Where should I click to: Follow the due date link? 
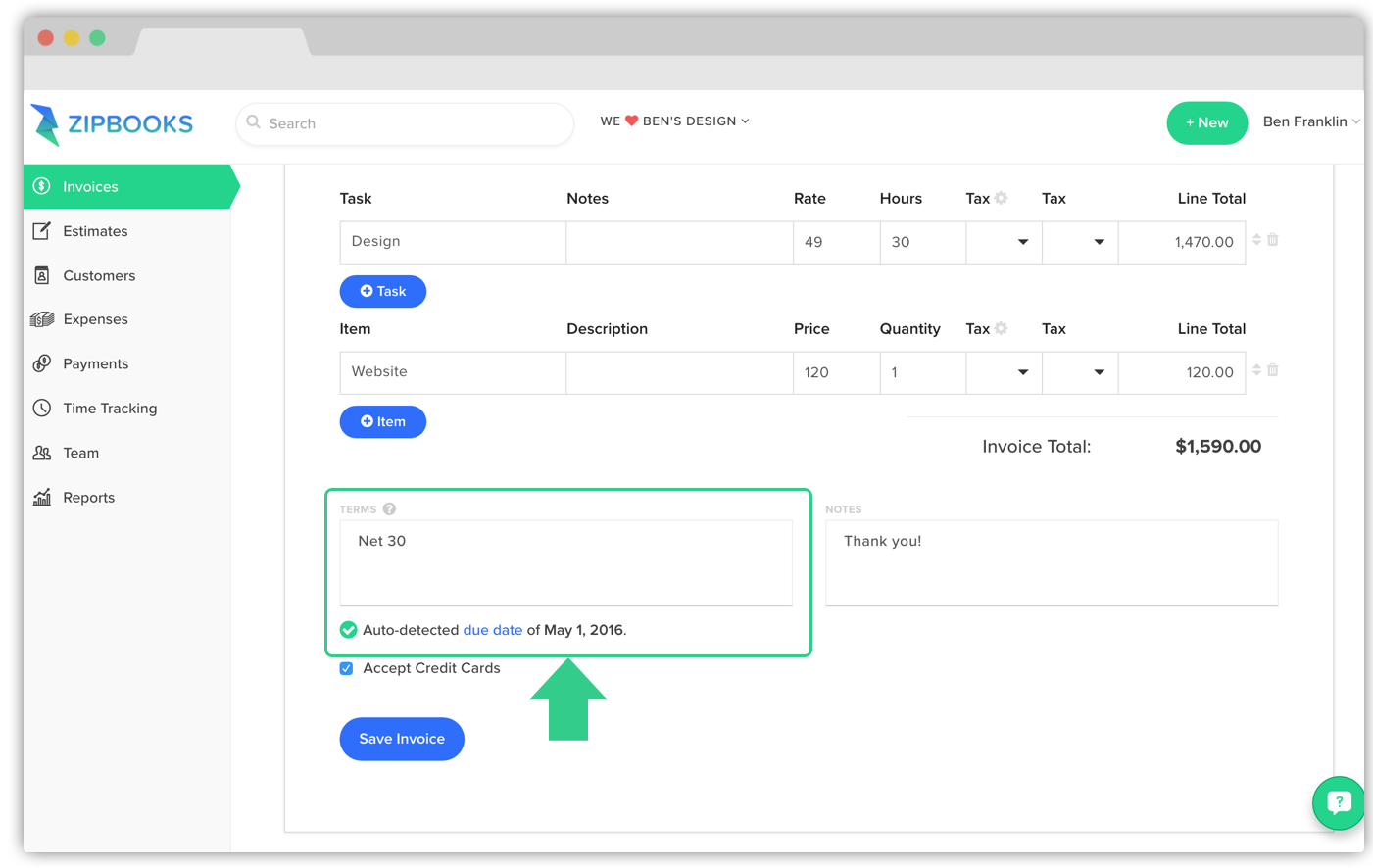tap(492, 630)
